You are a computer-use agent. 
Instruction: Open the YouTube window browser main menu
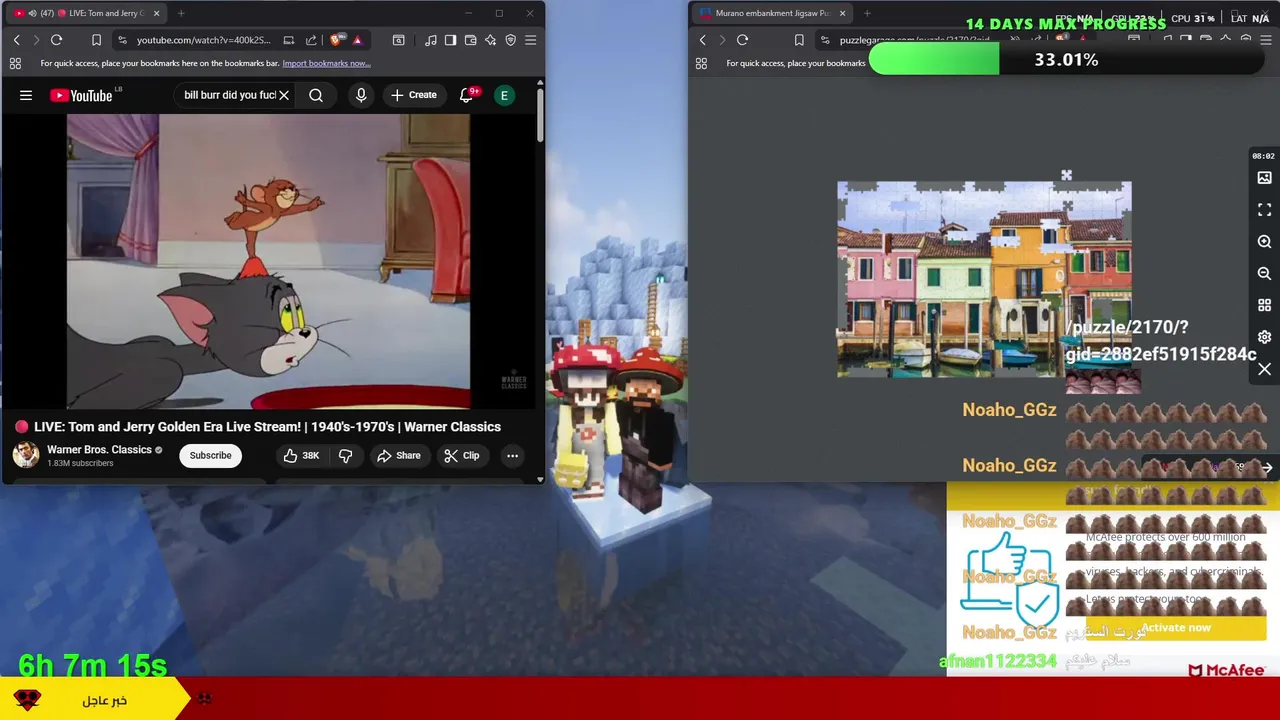click(x=530, y=40)
